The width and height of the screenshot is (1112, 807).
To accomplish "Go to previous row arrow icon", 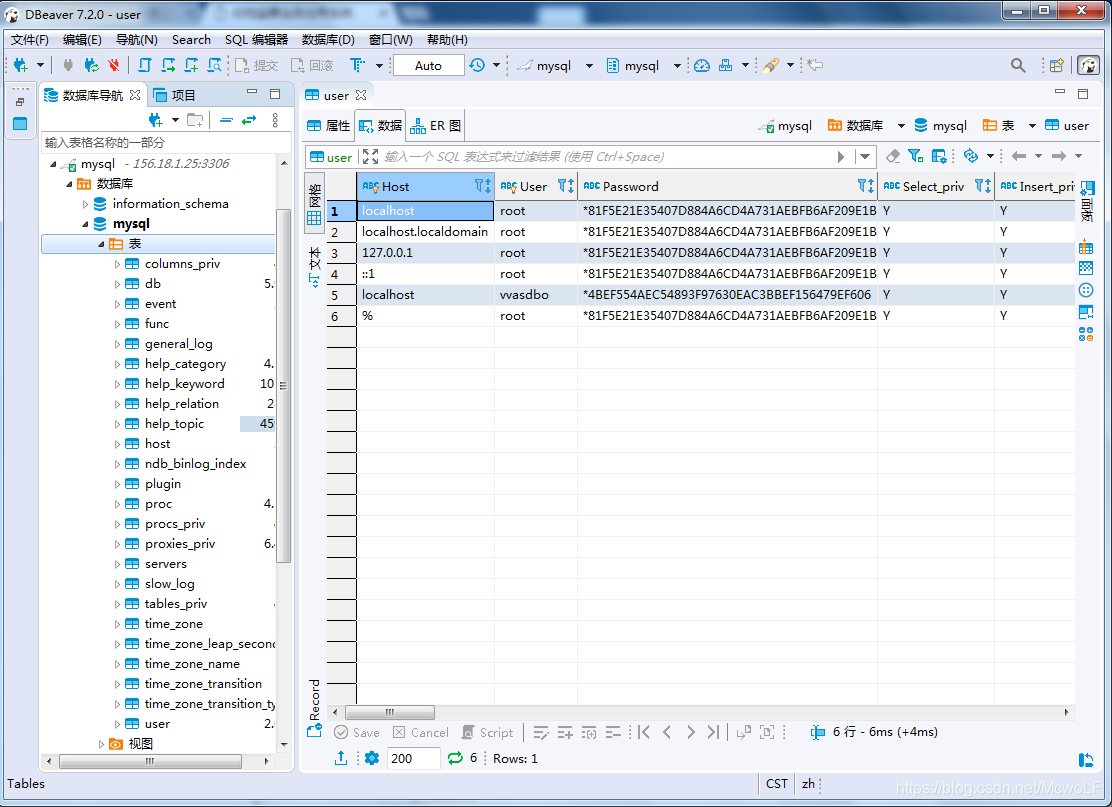I will 667,732.
